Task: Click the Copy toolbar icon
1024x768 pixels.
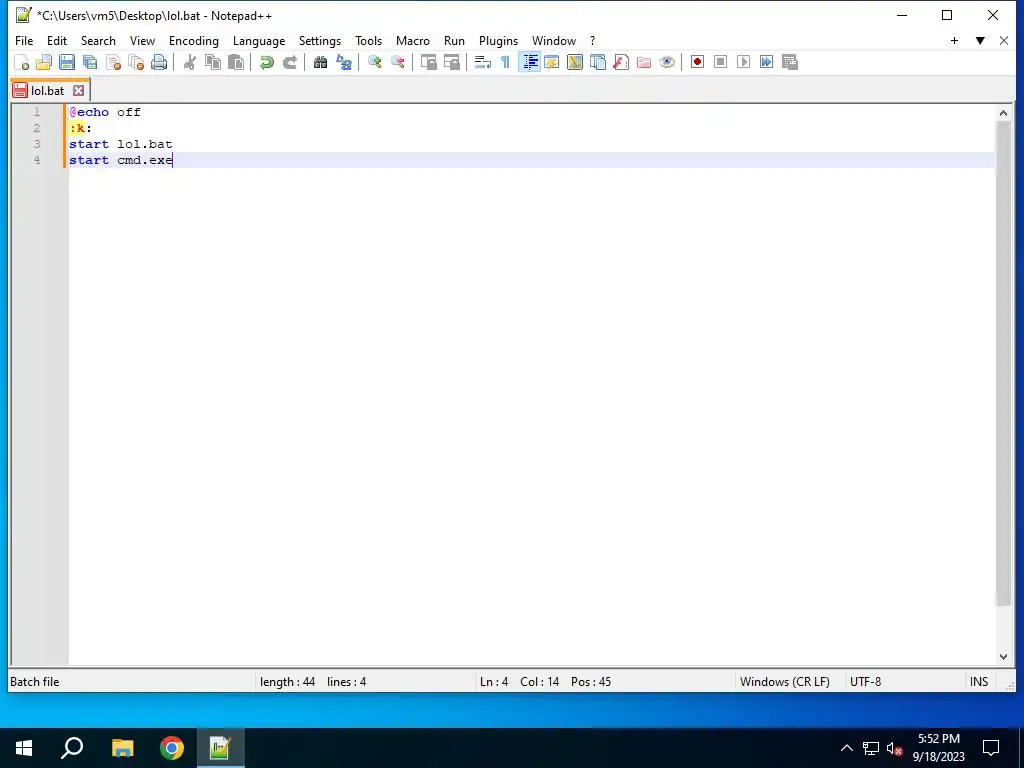Action: pyautogui.click(x=213, y=62)
